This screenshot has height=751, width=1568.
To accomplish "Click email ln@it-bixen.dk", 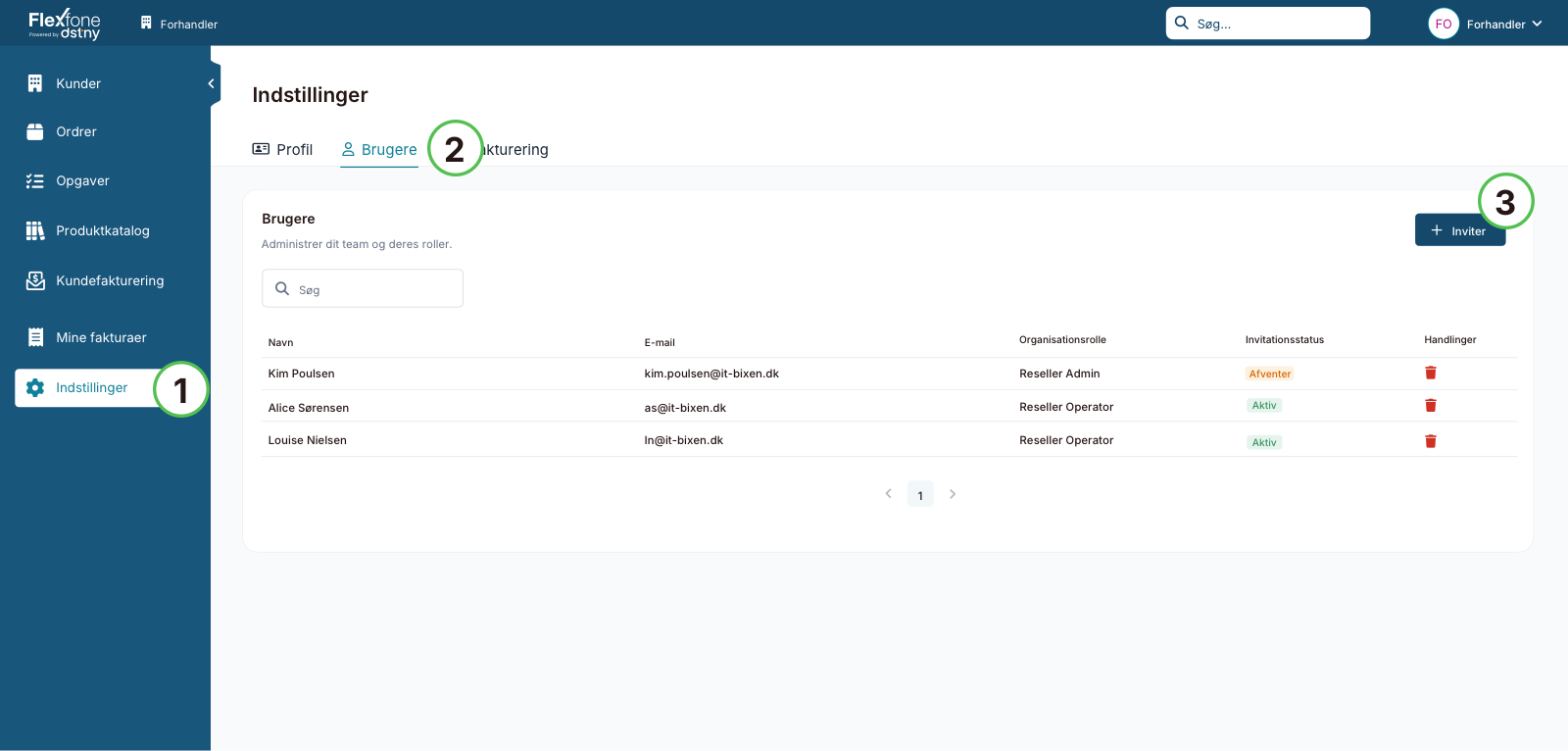I will coord(683,440).
